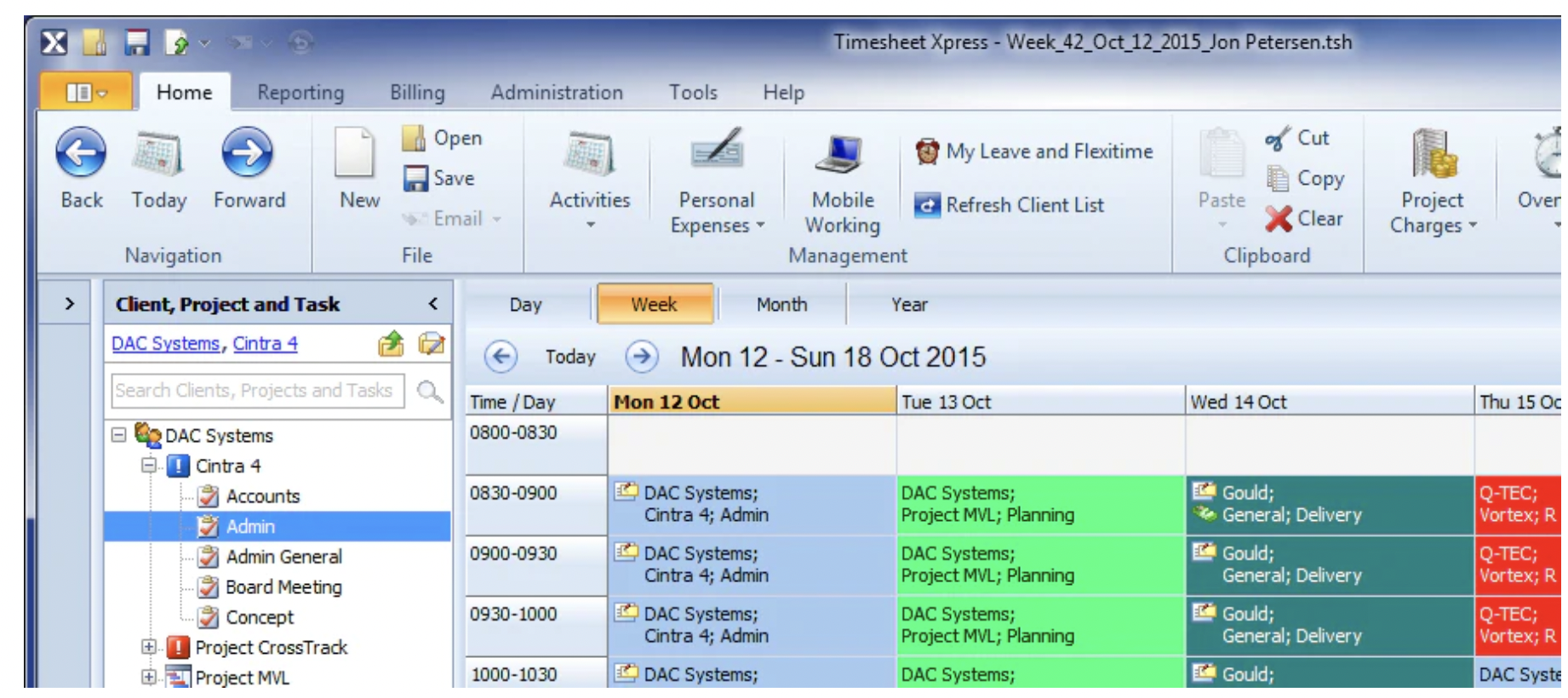Image resolution: width=1568 pixels, height=698 pixels.
Task: Select the Tools ribbon tab
Action: click(693, 92)
